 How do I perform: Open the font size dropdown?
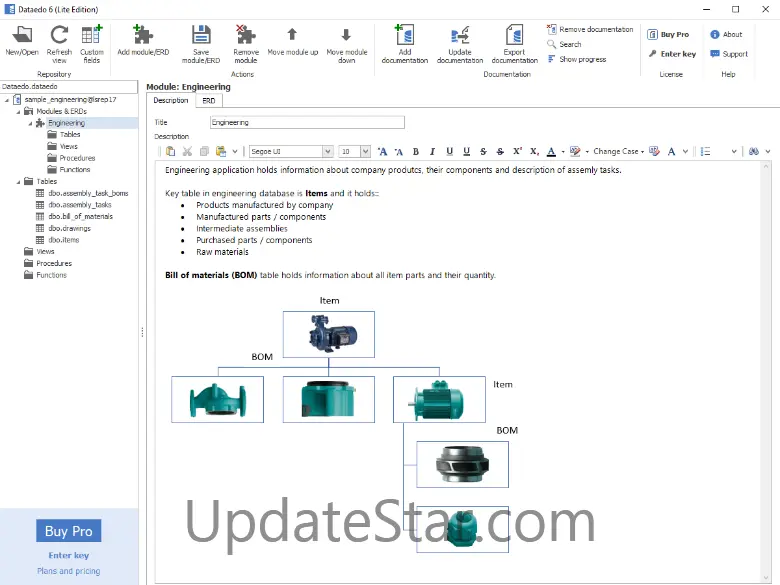coord(366,151)
